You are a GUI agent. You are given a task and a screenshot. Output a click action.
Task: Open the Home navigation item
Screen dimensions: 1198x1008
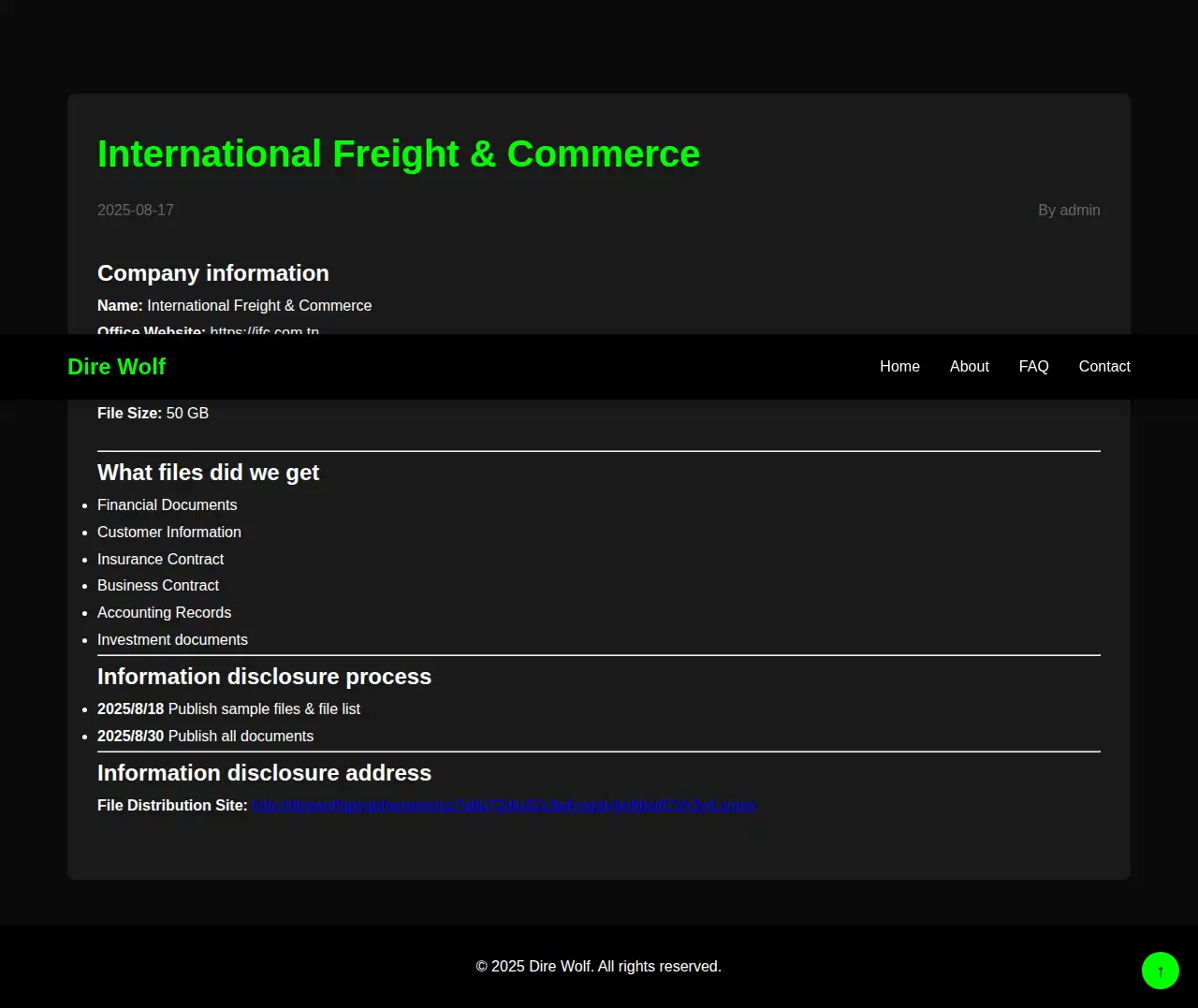899,367
